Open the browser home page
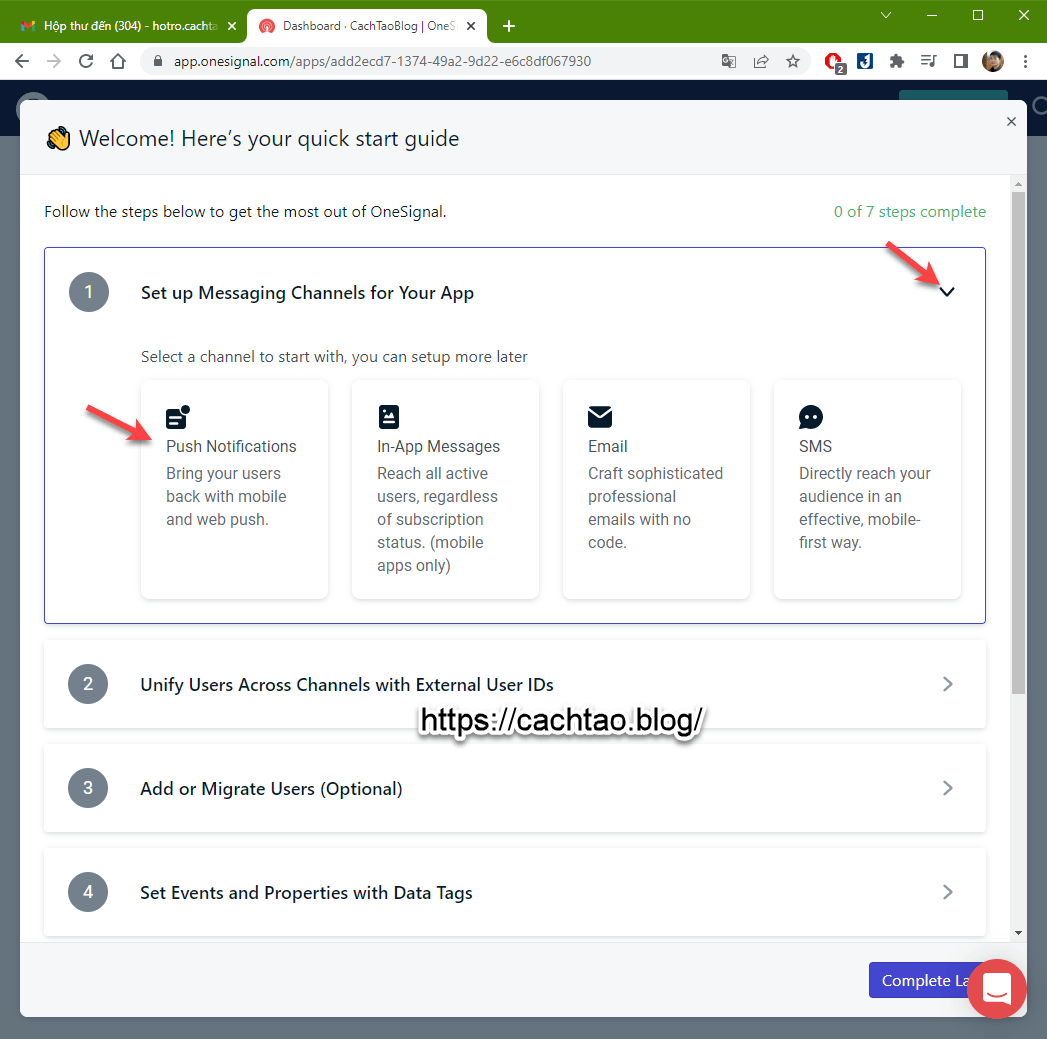This screenshot has width=1047, height=1039. click(x=118, y=61)
